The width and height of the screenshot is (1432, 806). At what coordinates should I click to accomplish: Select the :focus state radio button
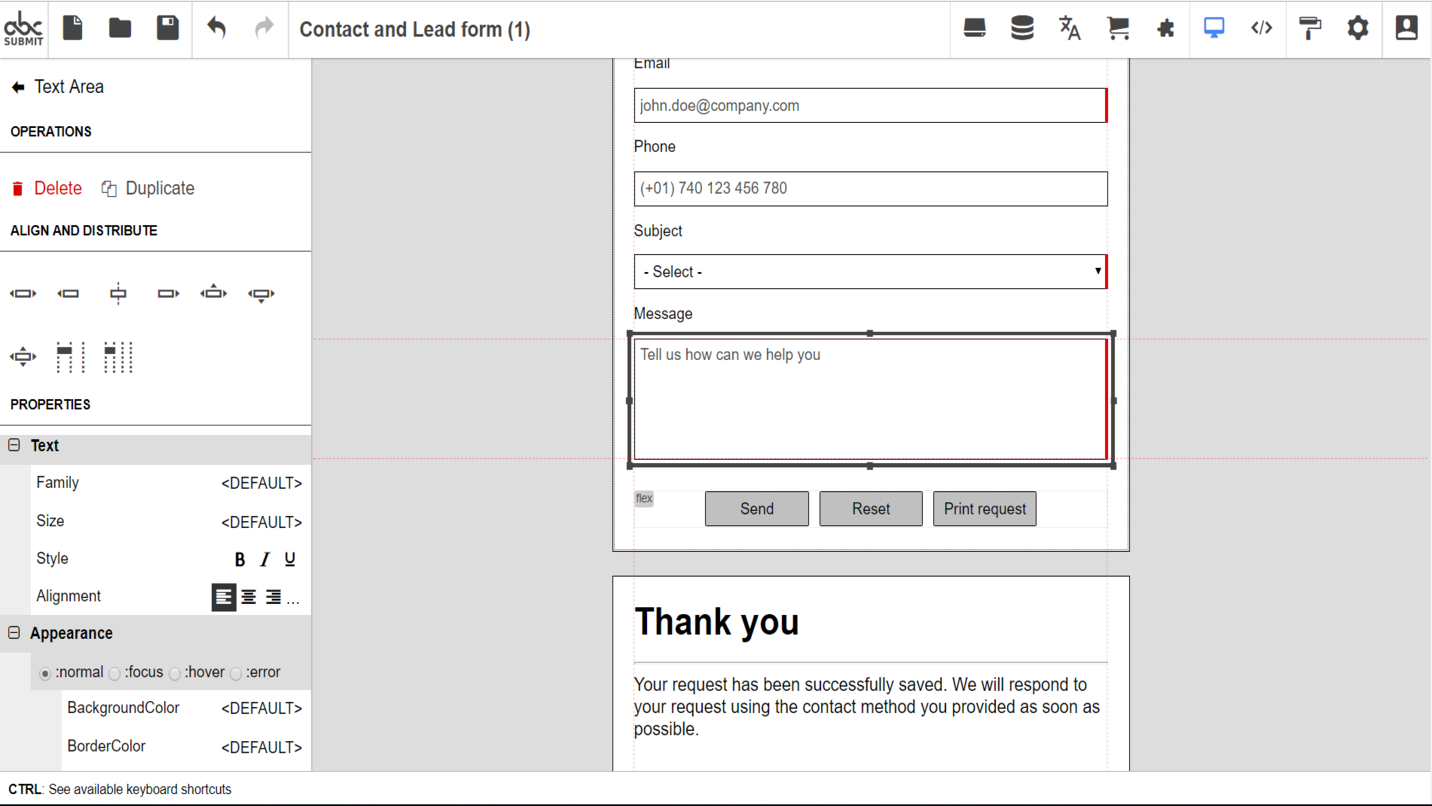(114, 673)
